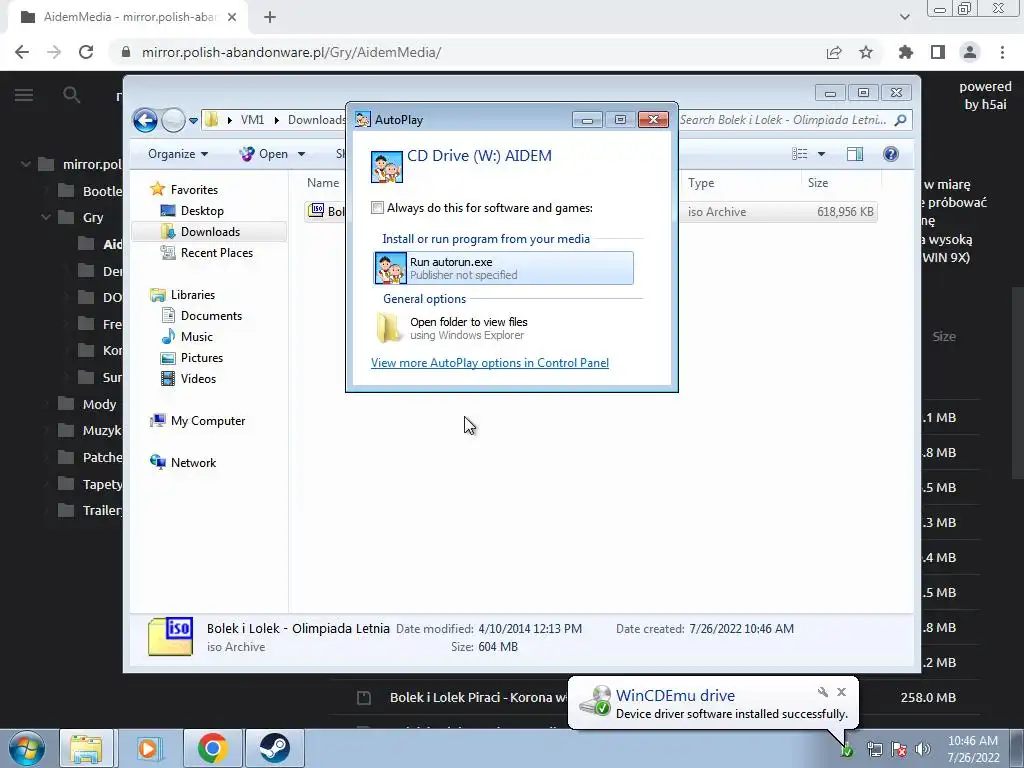Select the iso file icon in list

[x=317, y=210]
